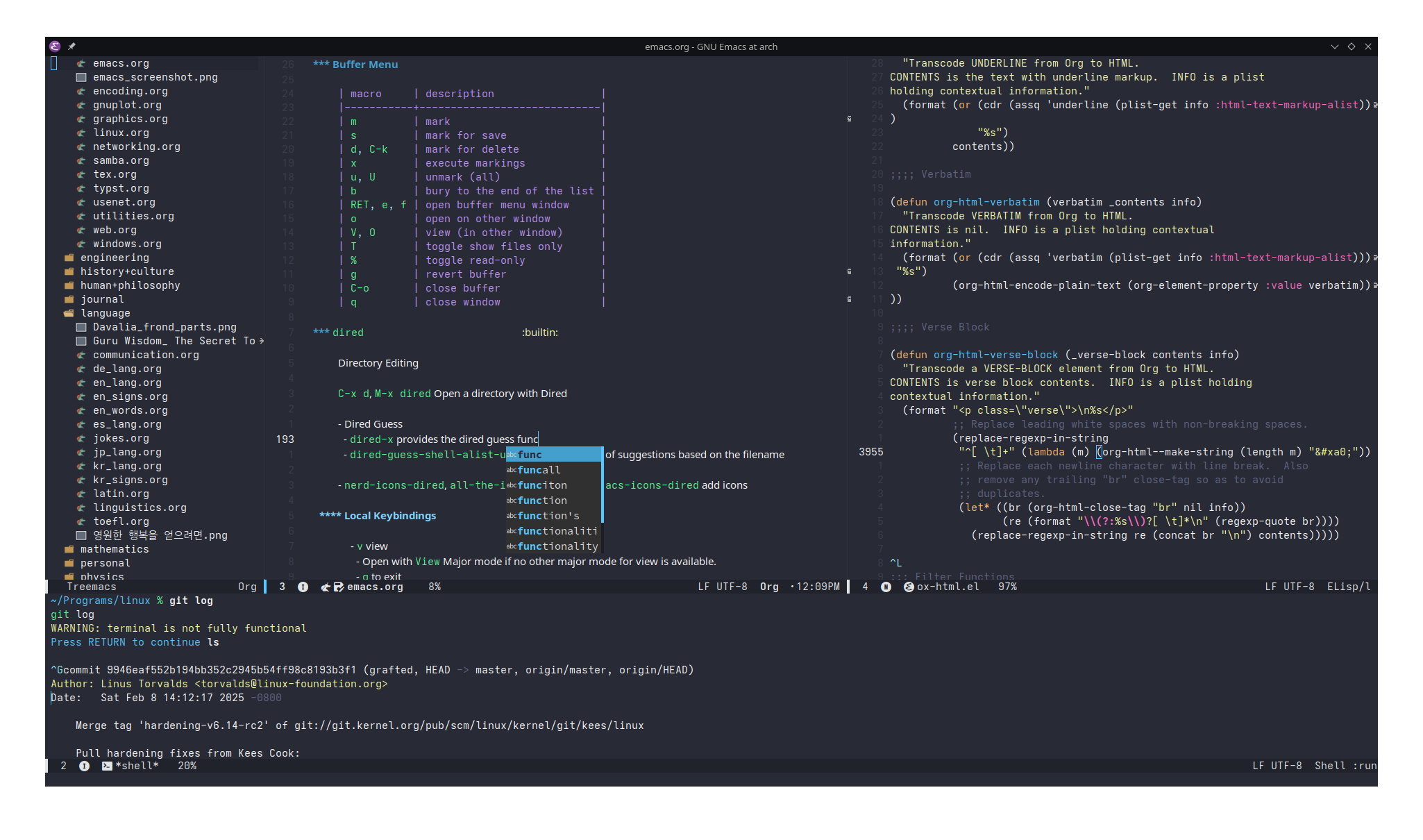This screenshot has width=1423, height=840.
Task: Click the org icon beside web.org
Action: (81, 230)
